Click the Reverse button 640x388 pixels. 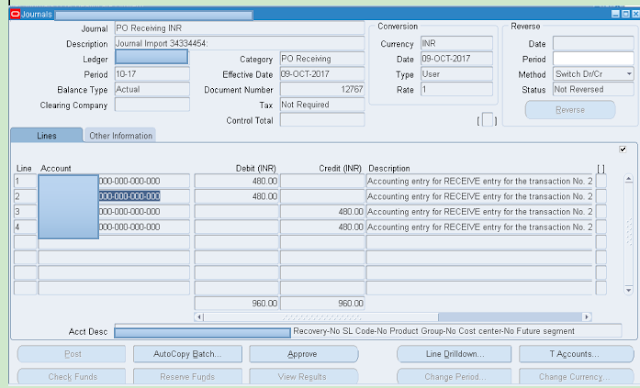click(570, 110)
